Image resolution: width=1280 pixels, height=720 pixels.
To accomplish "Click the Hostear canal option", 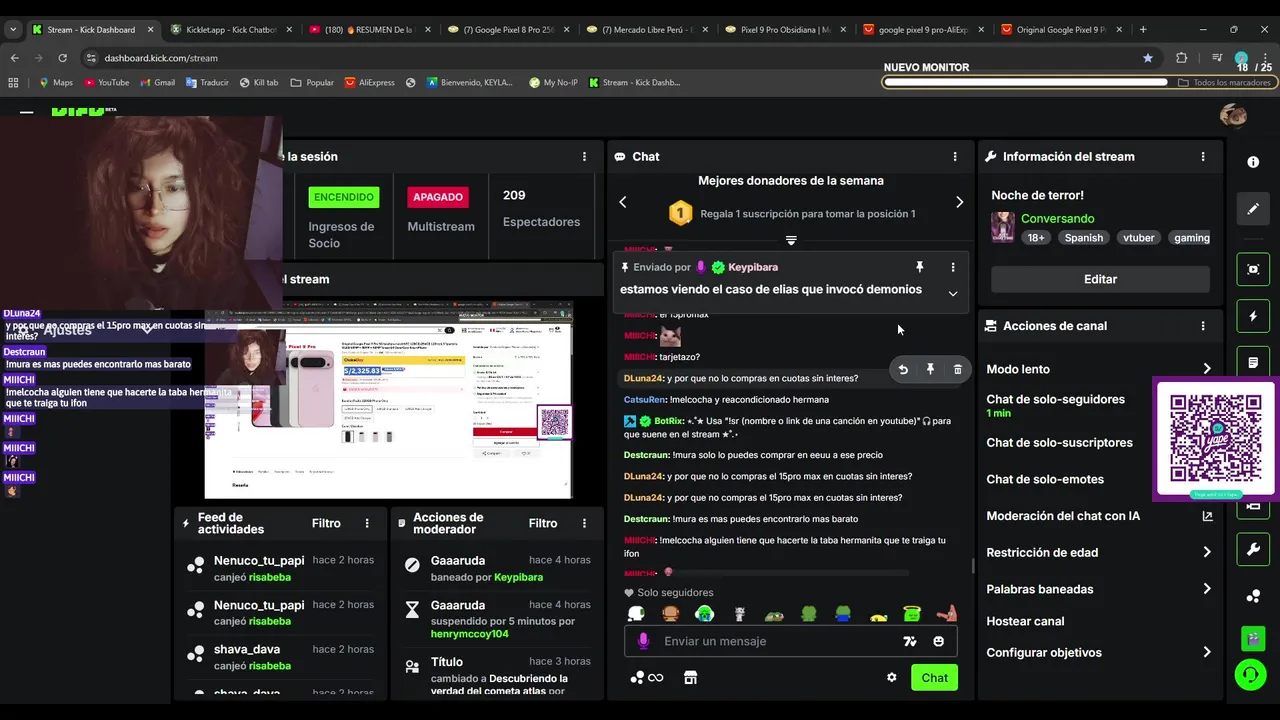I will click(x=1025, y=621).
